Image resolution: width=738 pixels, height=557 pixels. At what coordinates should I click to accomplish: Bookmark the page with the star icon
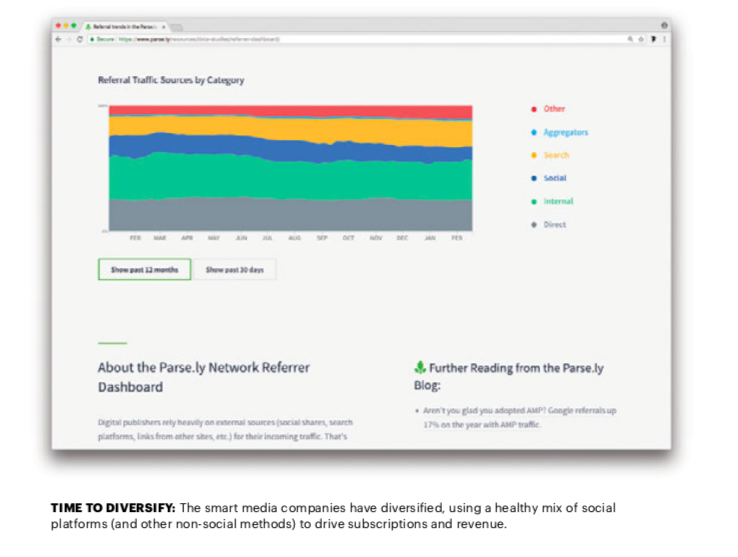pos(641,39)
